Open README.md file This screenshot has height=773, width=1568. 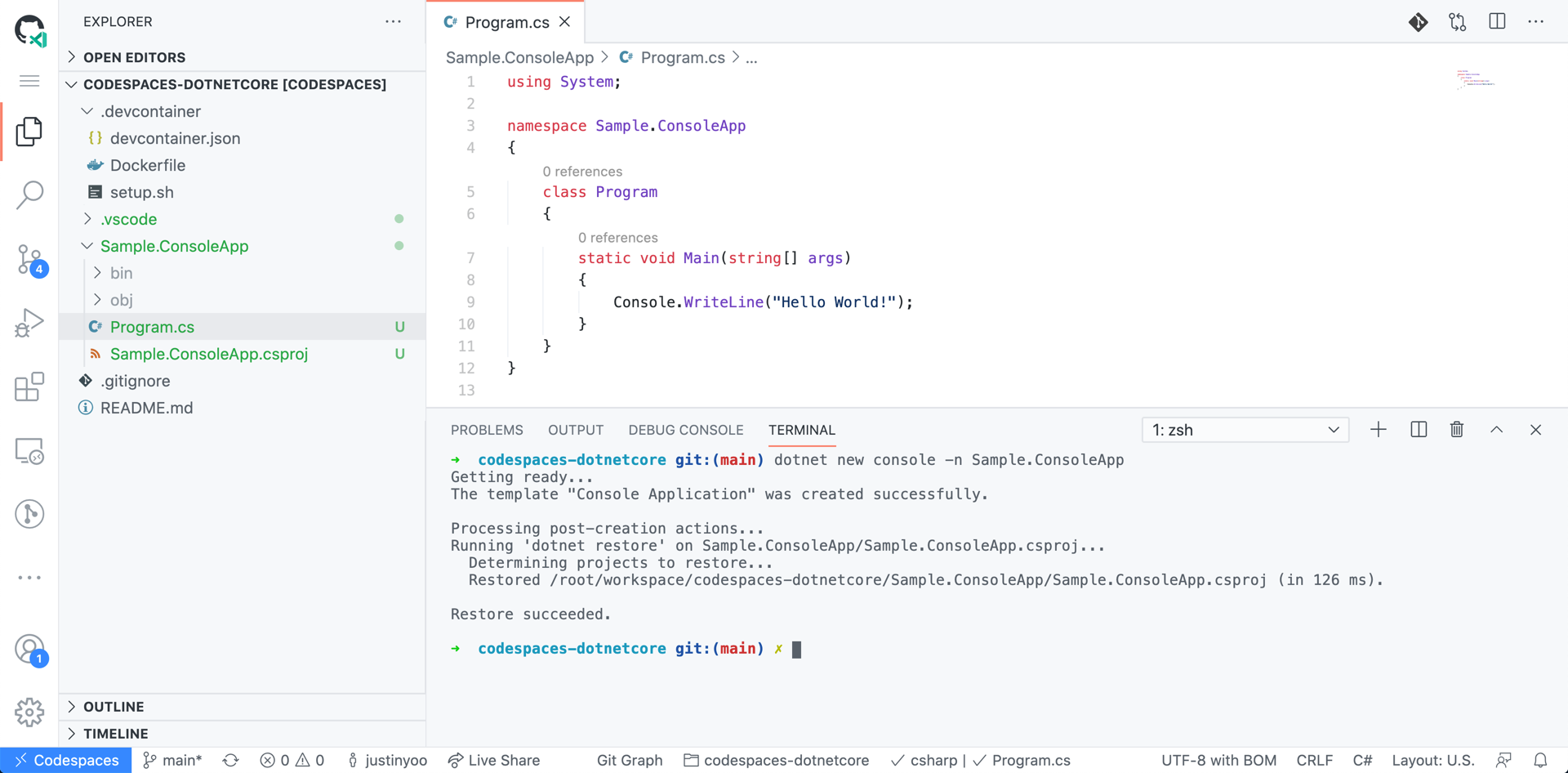click(243, 408)
